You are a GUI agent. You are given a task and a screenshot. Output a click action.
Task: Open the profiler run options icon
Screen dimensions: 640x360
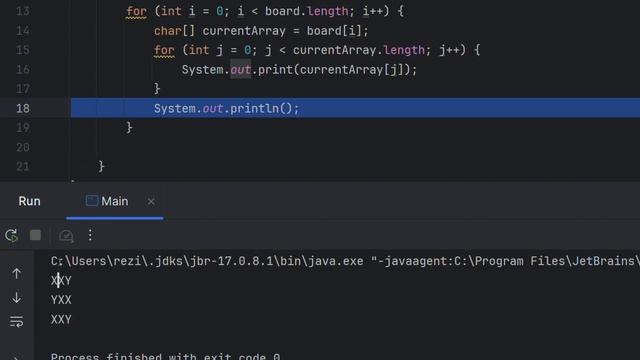click(x=66, y=236)
